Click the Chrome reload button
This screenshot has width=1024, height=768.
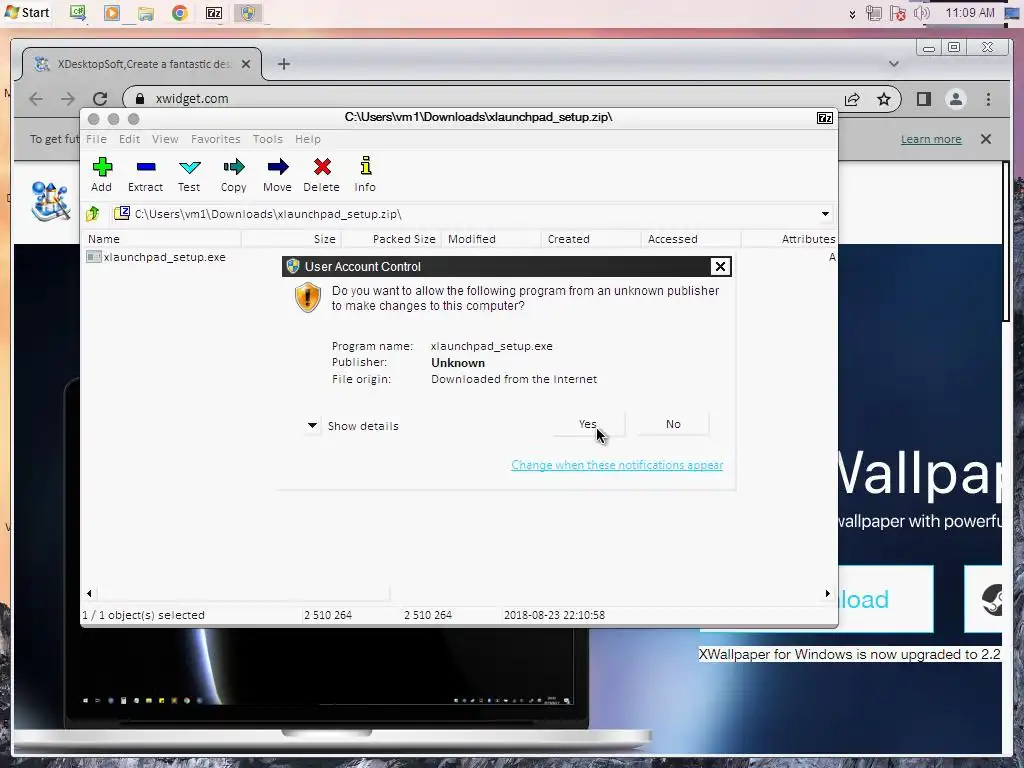[x=100, y=99]
